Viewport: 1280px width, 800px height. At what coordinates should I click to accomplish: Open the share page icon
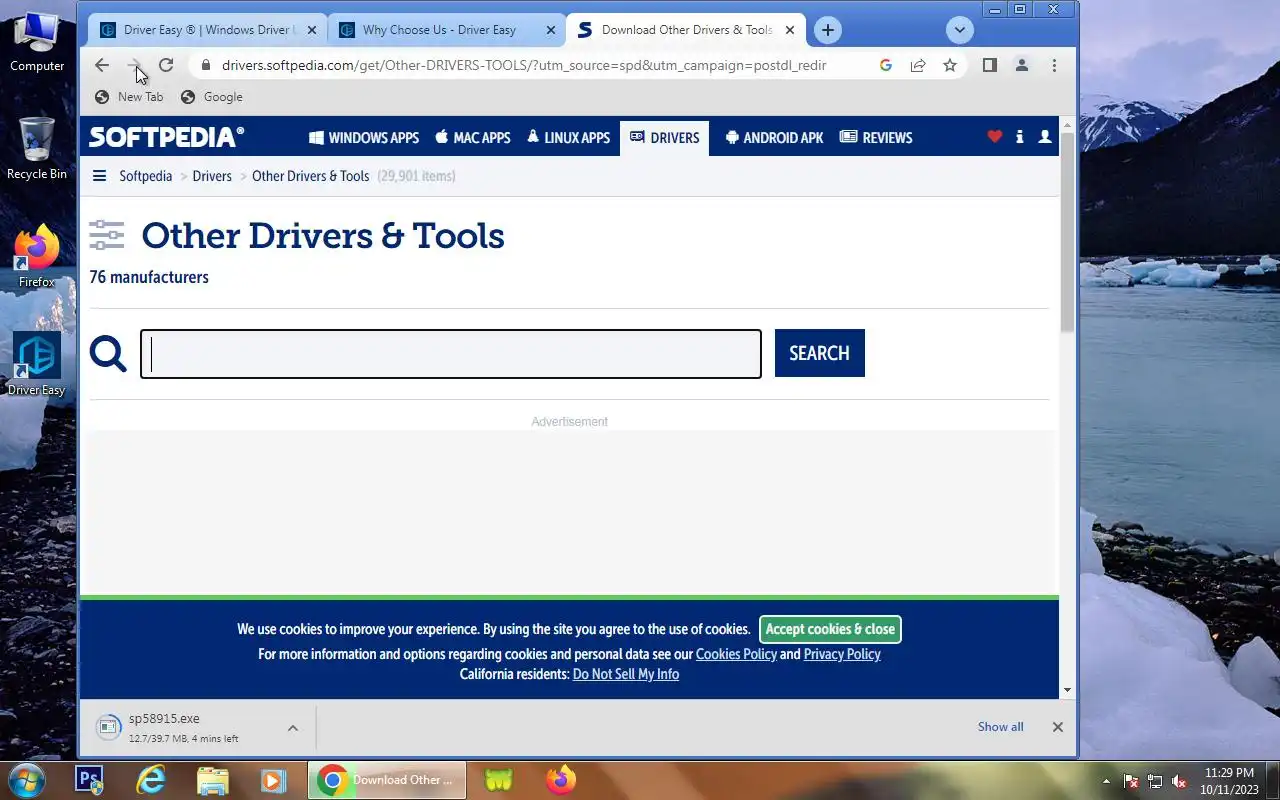918,65
